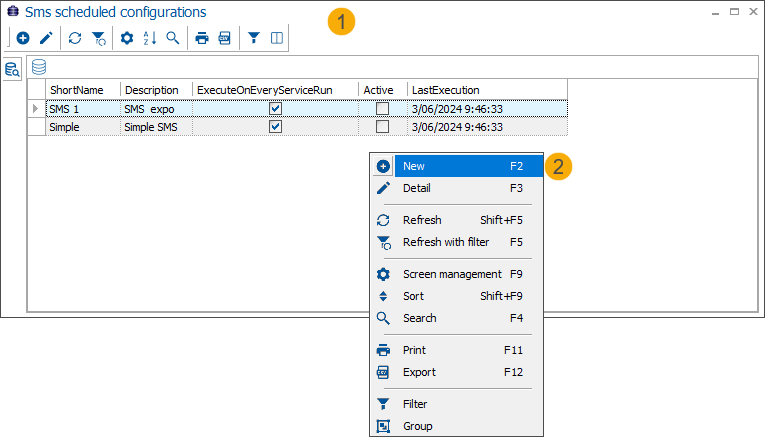Image resolution: width=765 pixels, height=437 pixels.
Task: Click the Search magnifier toolbar icon
Action: tap(173, 38)
